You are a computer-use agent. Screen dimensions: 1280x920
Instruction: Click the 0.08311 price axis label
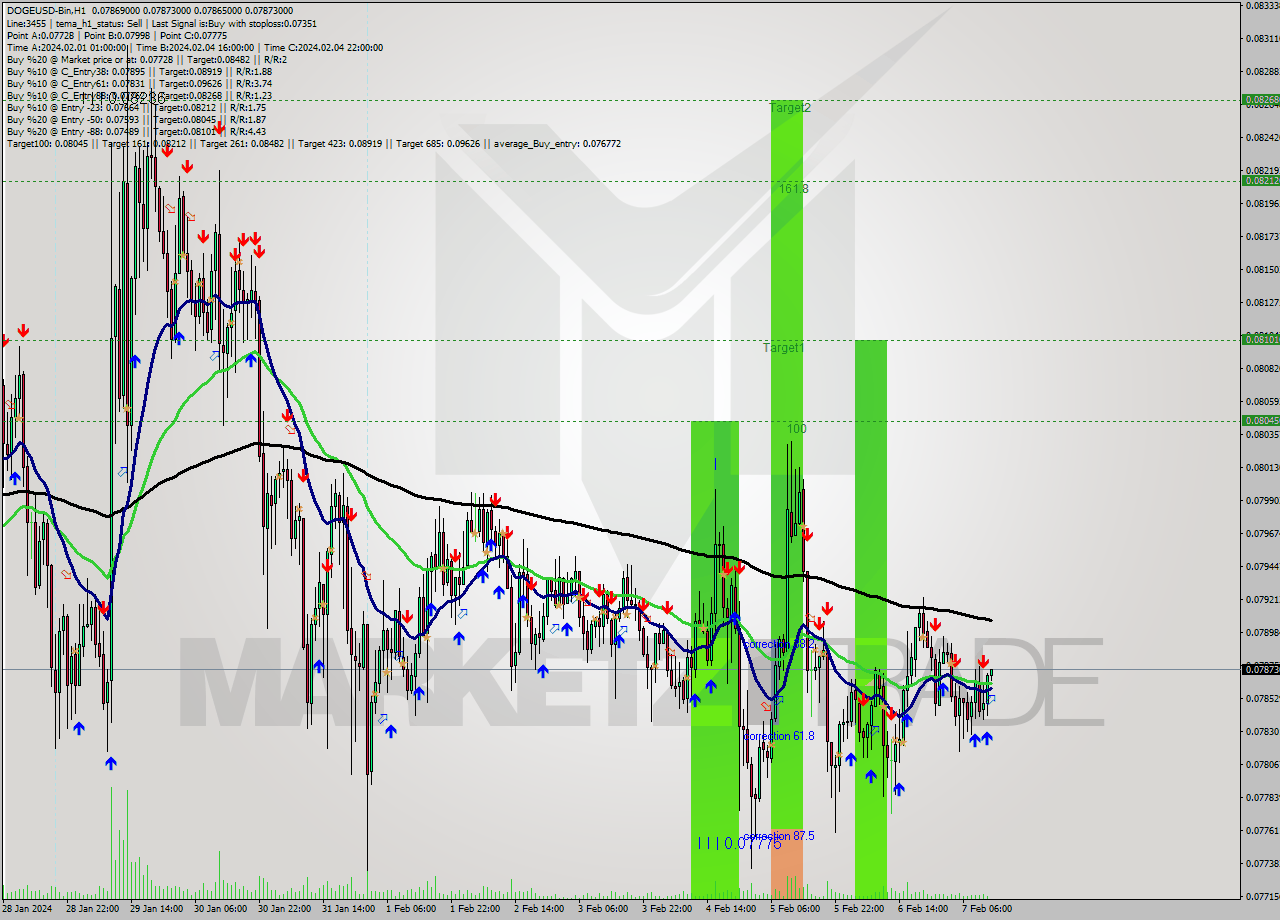click(x=1262, y=38)
